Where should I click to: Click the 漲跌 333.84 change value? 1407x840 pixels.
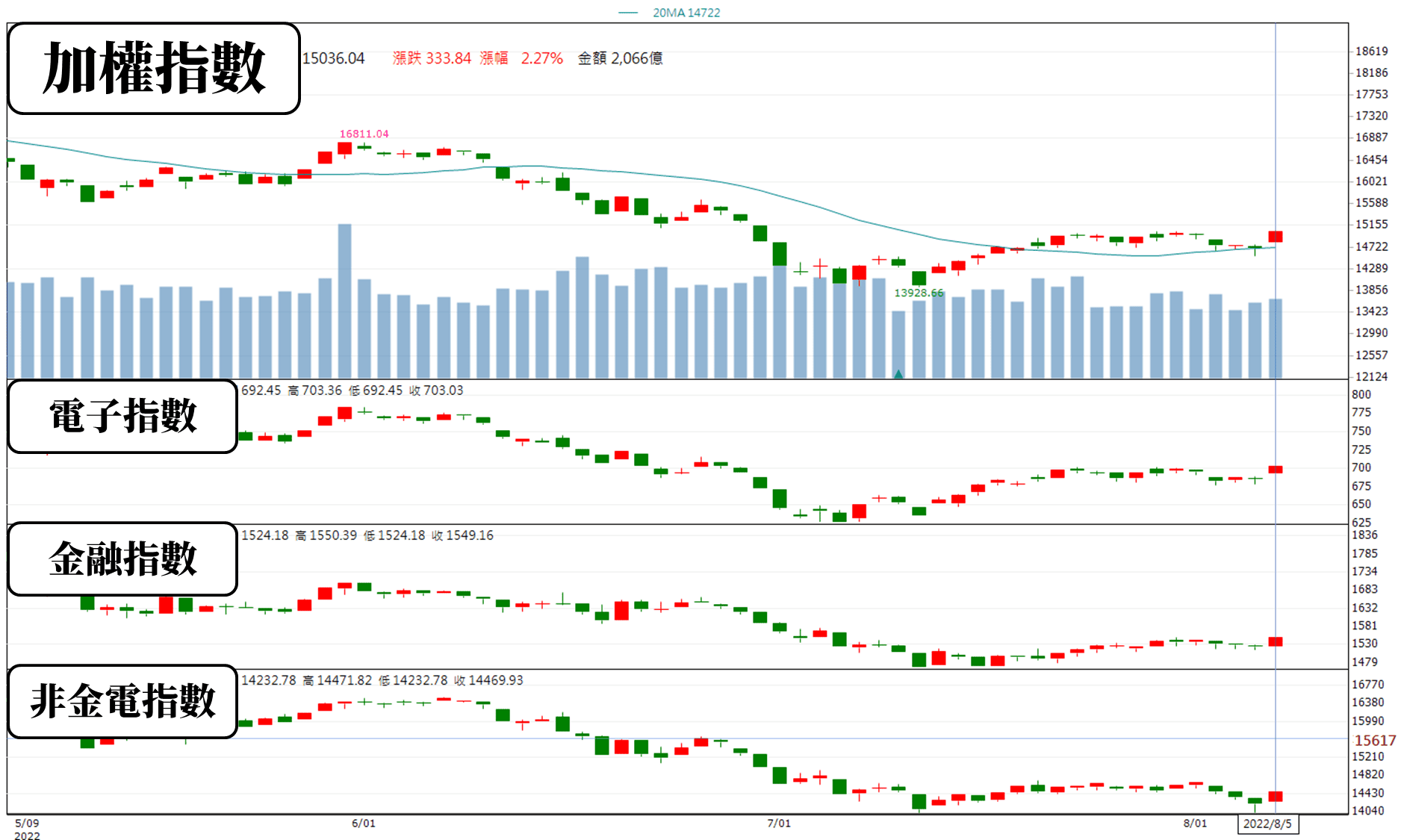point(432,58)
